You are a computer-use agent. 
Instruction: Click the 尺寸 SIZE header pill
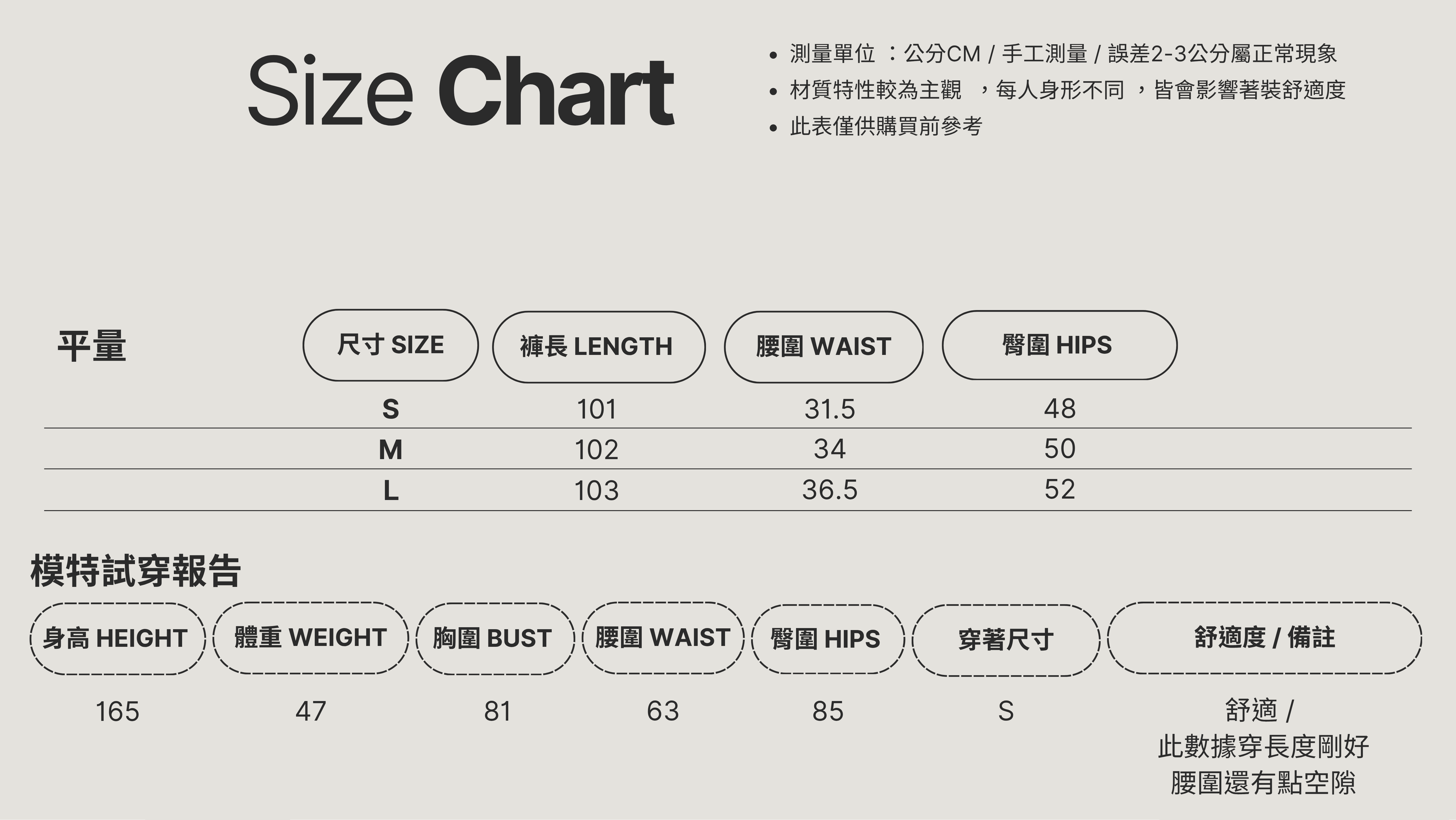coord(391,345)
